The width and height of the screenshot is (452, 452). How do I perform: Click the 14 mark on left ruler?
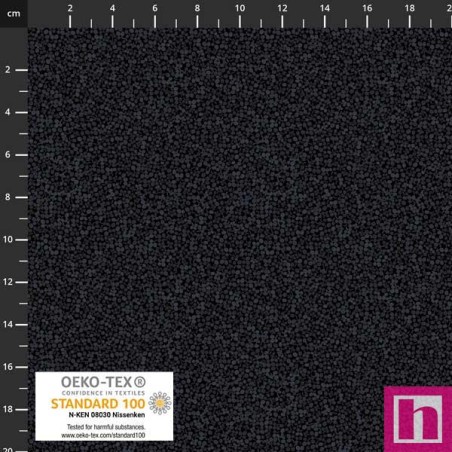[8, 324]
